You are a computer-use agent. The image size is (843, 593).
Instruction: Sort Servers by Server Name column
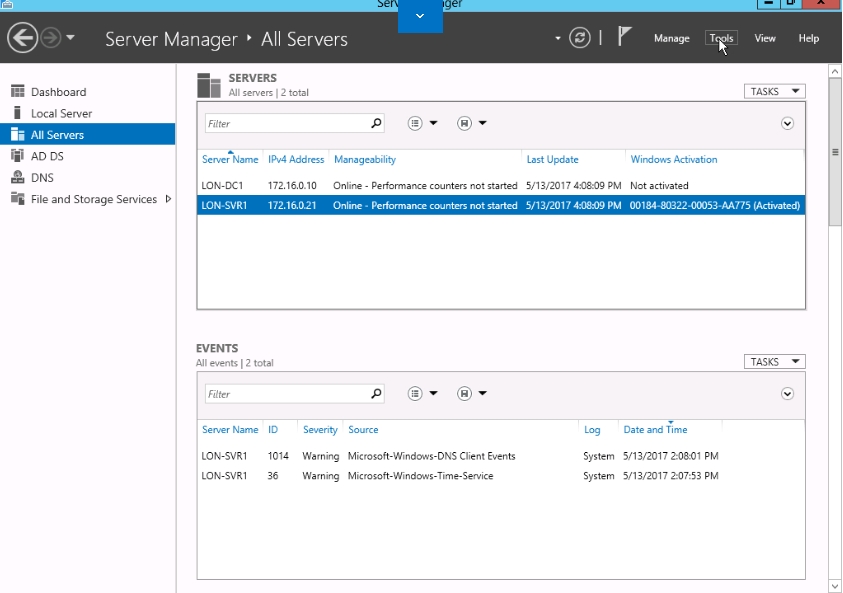click(x=230, y=159)
